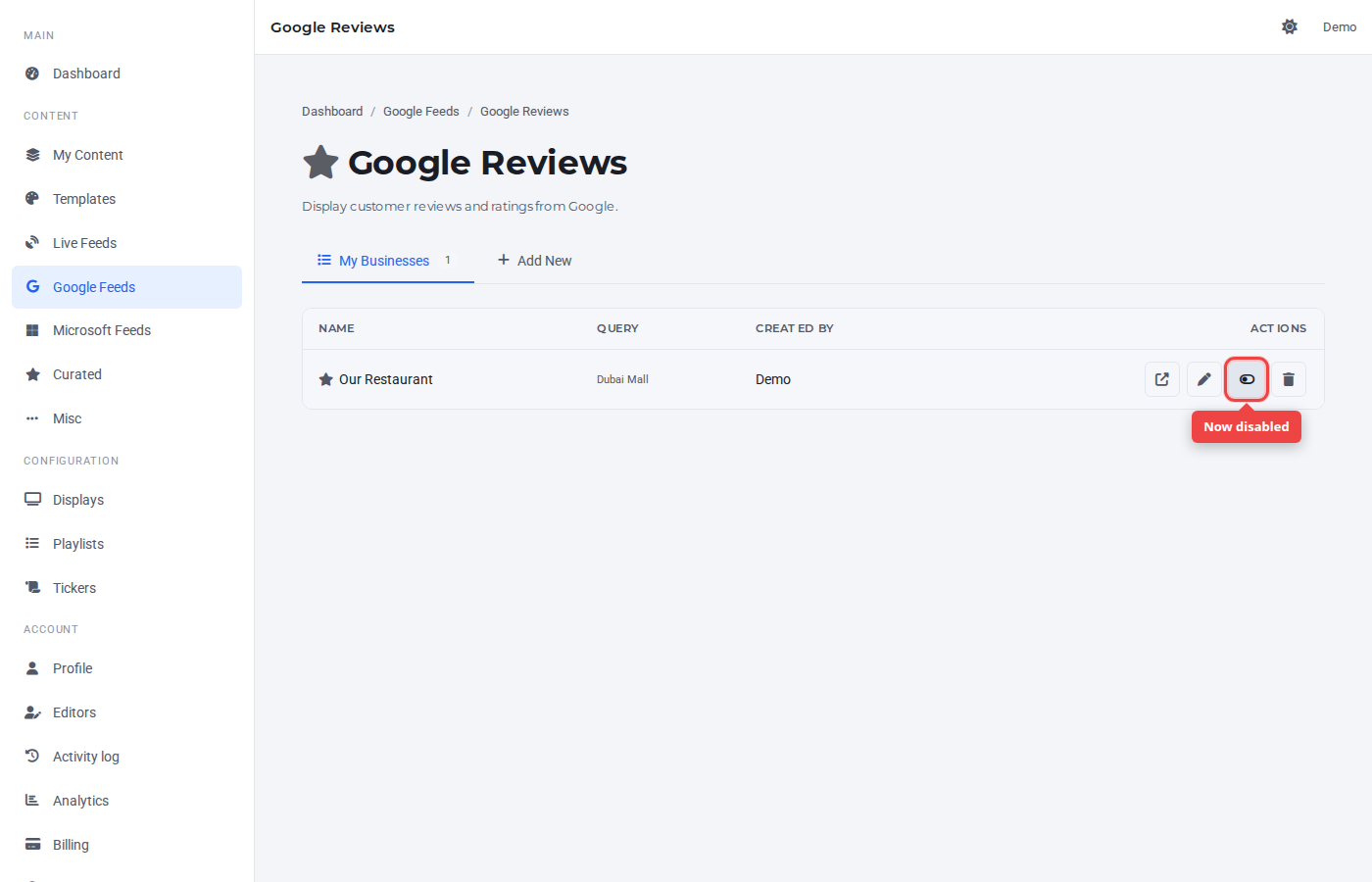Screen dimensions: 1372x882
Task: Open Templates in sidebar
Action: [x=126, y=199]
